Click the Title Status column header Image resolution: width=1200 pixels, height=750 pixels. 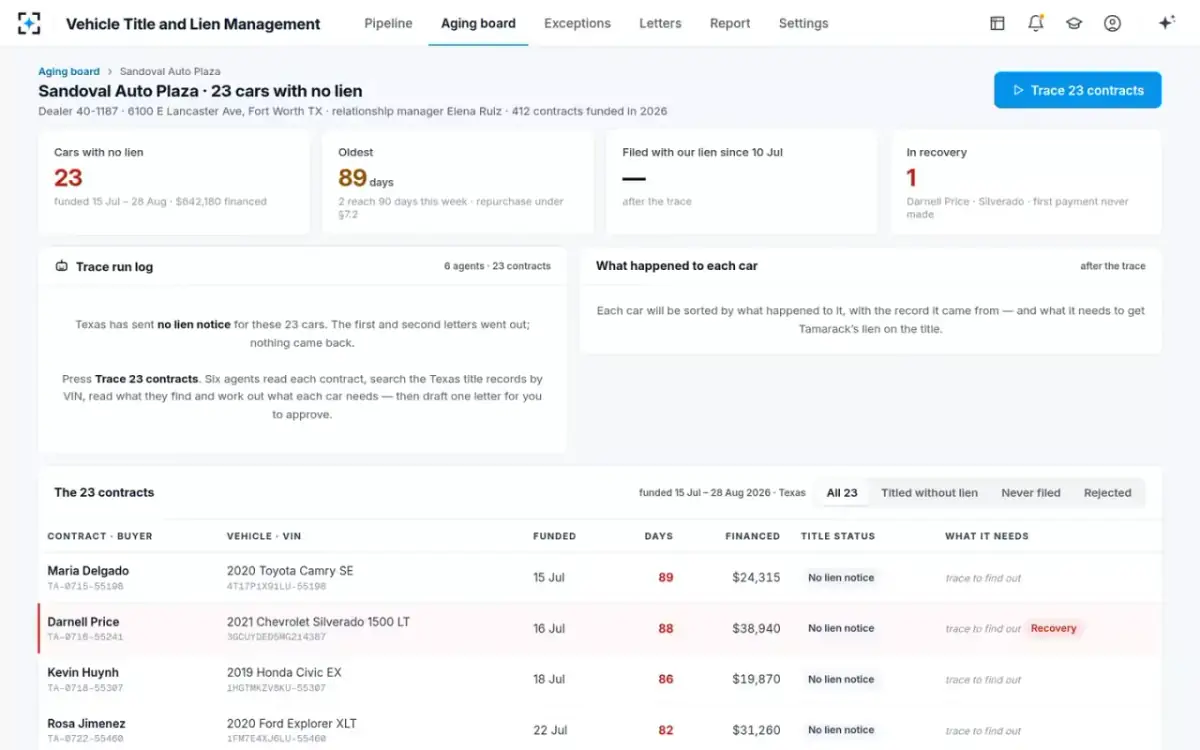coord(838,537)
